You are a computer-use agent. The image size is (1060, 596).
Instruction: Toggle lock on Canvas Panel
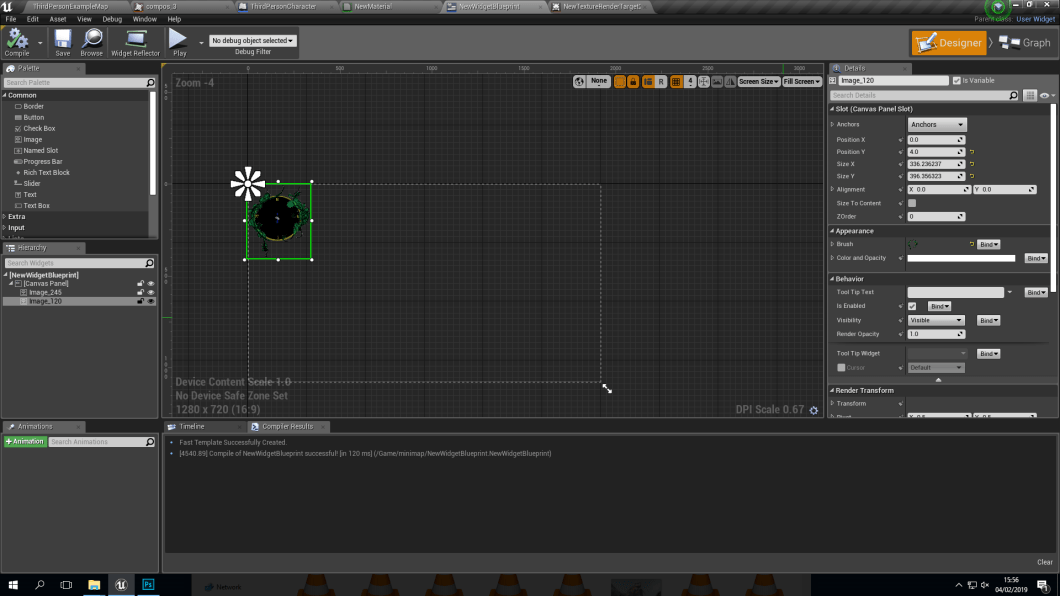[141, 284]
